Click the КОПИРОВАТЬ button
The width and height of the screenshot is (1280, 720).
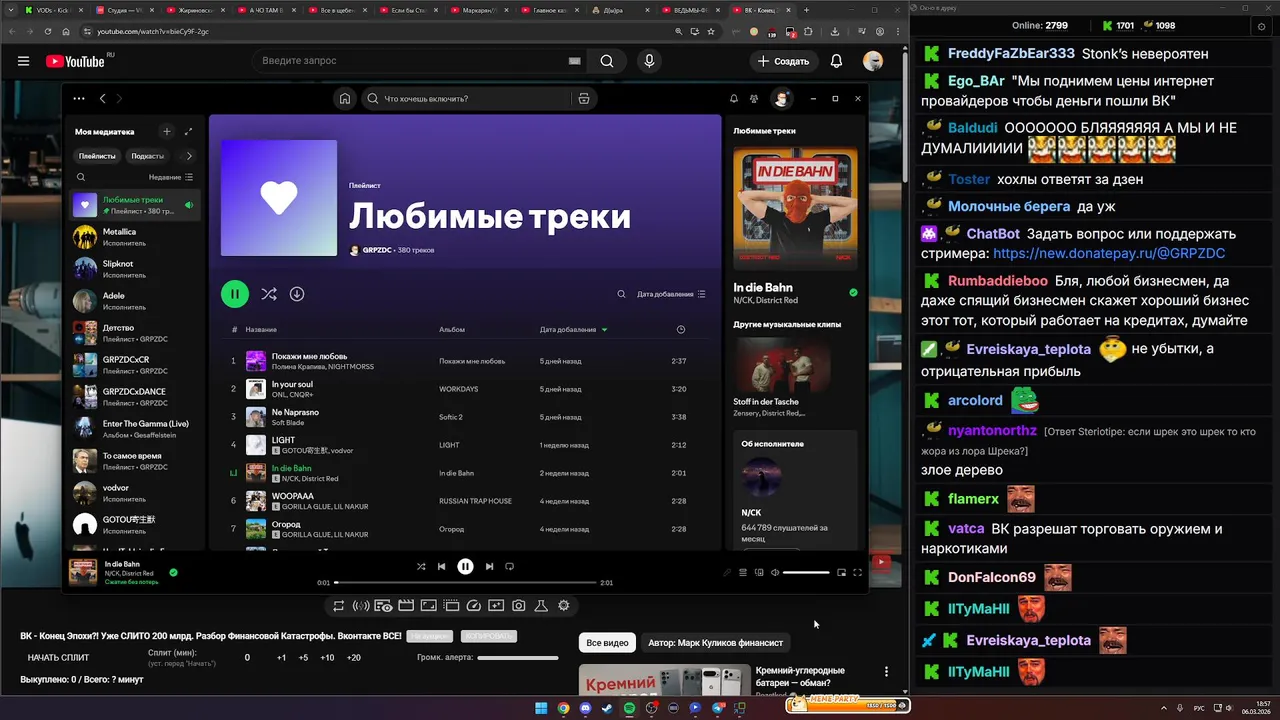pyautogui.click(x=488, y=636)
